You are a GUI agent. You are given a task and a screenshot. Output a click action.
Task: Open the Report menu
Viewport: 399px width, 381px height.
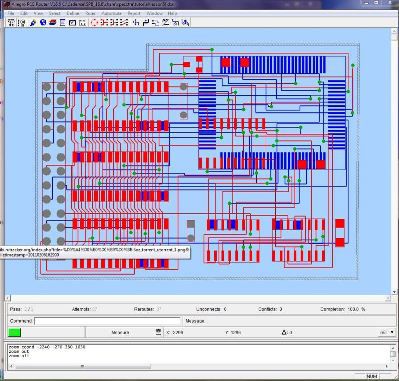[x=134, y=13]
